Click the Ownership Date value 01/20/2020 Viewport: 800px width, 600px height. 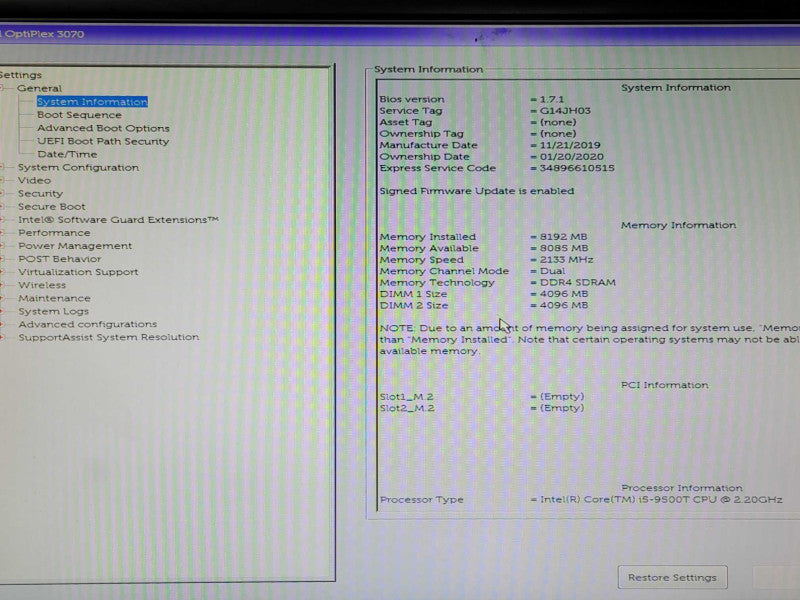(572, 157)
